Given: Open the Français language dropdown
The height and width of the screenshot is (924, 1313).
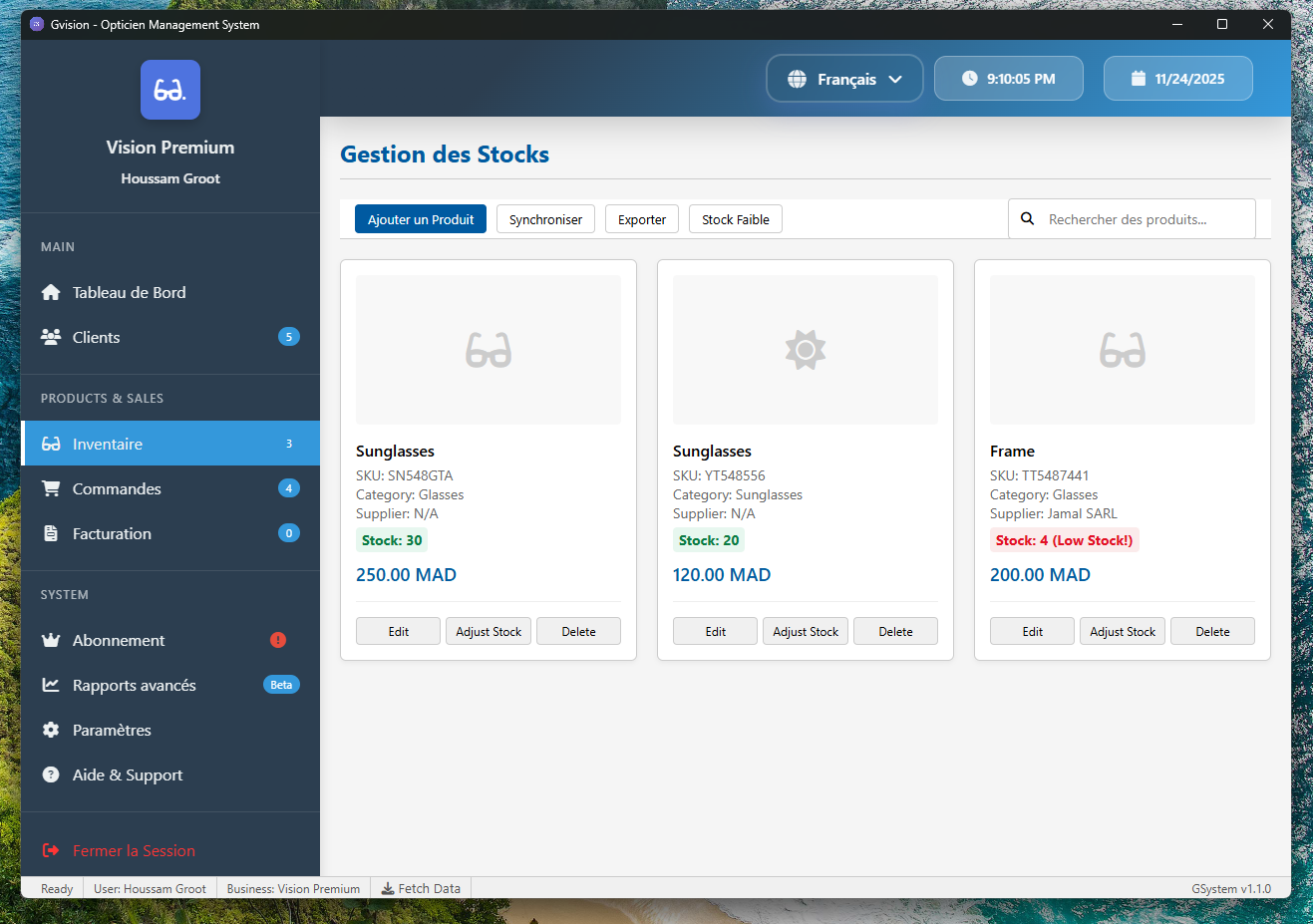Looking at the screenshot, I should [843, 78].
